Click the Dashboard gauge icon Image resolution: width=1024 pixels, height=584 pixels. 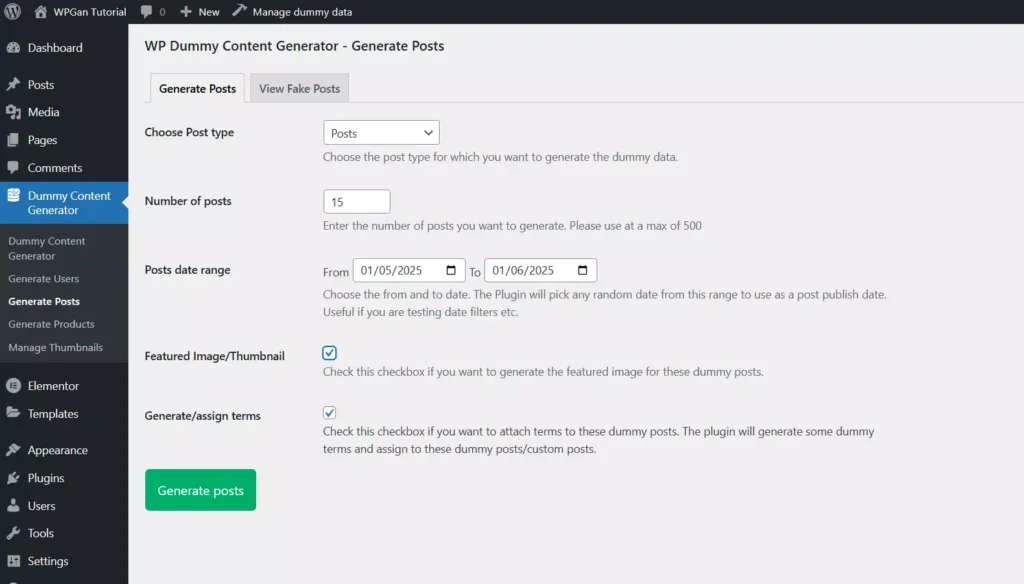(13, 48)
